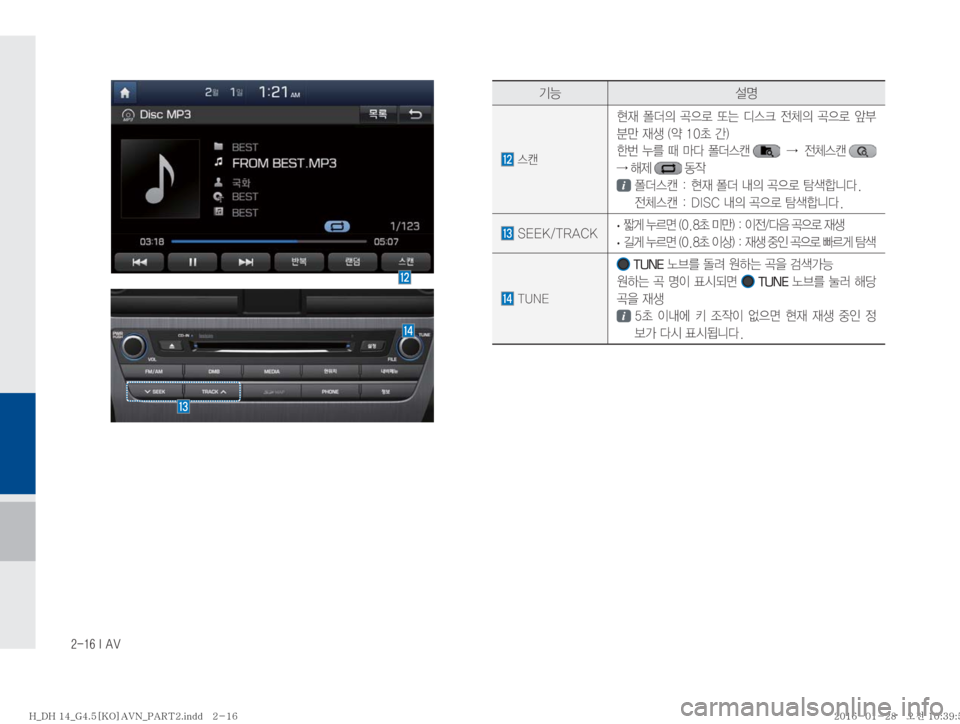Click the folder scan icon in the table
The height and width of the screenshot is (724, 960).
click(767, 151)
